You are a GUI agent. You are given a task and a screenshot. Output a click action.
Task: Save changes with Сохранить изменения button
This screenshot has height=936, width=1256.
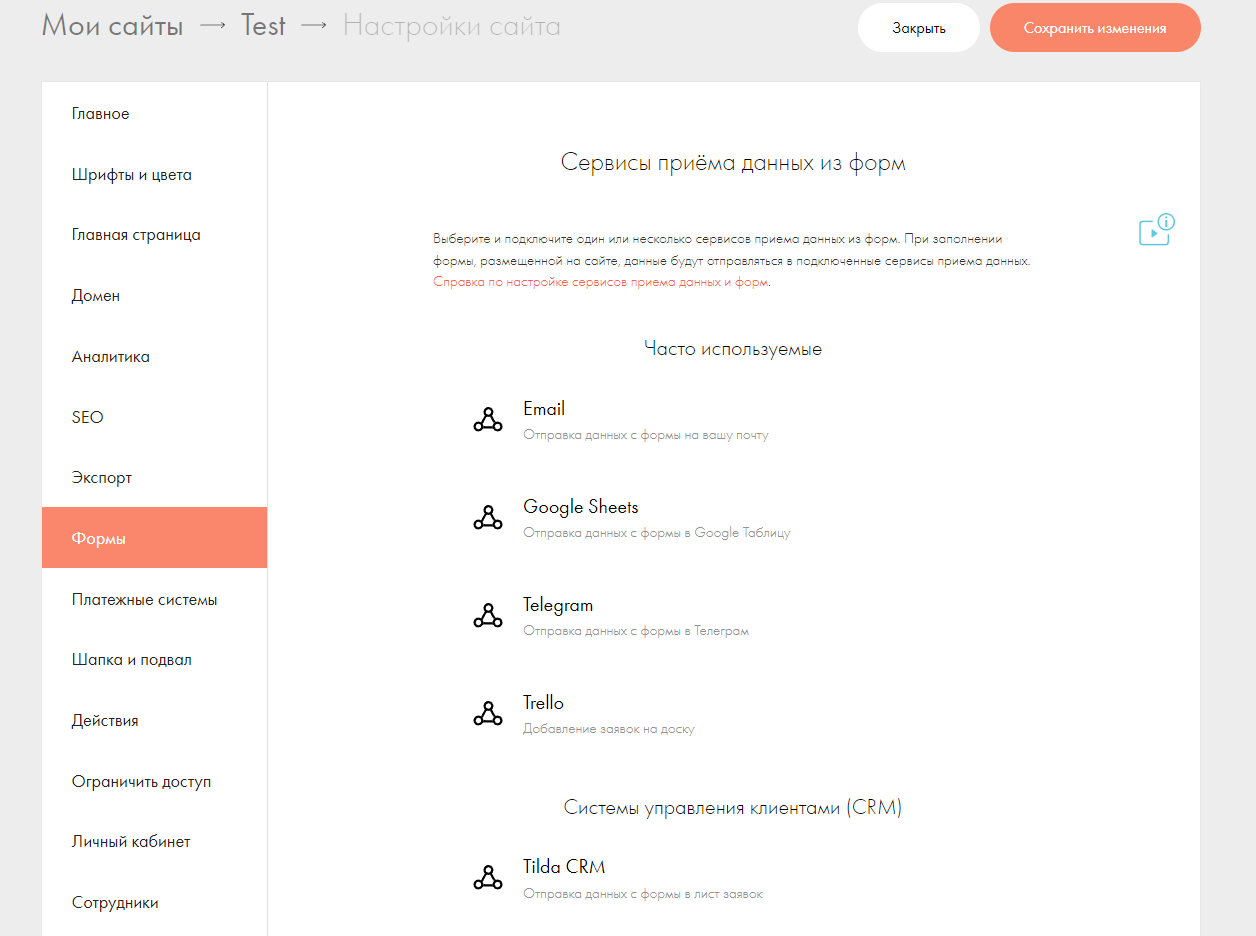coord(1095,28)
